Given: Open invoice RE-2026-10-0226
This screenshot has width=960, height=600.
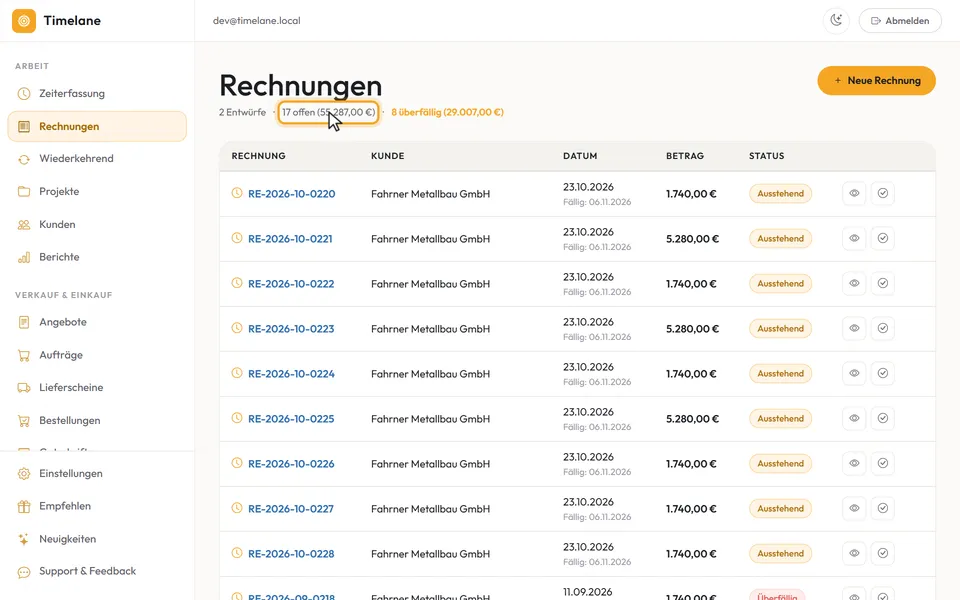Looking at the screenshot, I should pyautogui.click(x=291, y=464).
